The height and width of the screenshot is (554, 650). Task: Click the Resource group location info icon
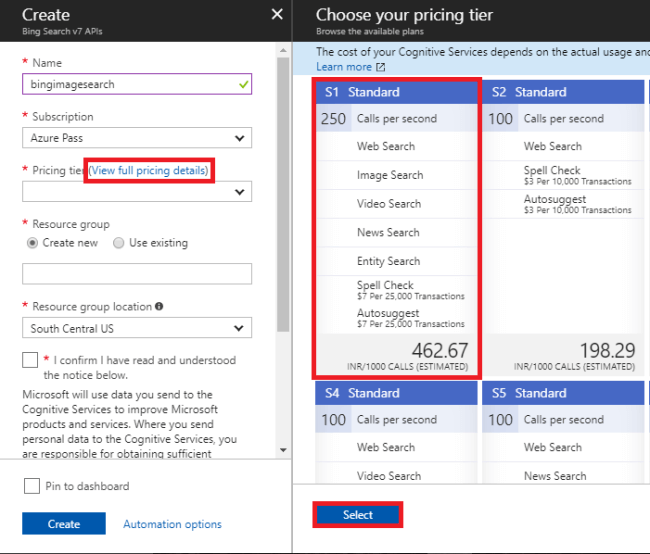tap(160, 307)
